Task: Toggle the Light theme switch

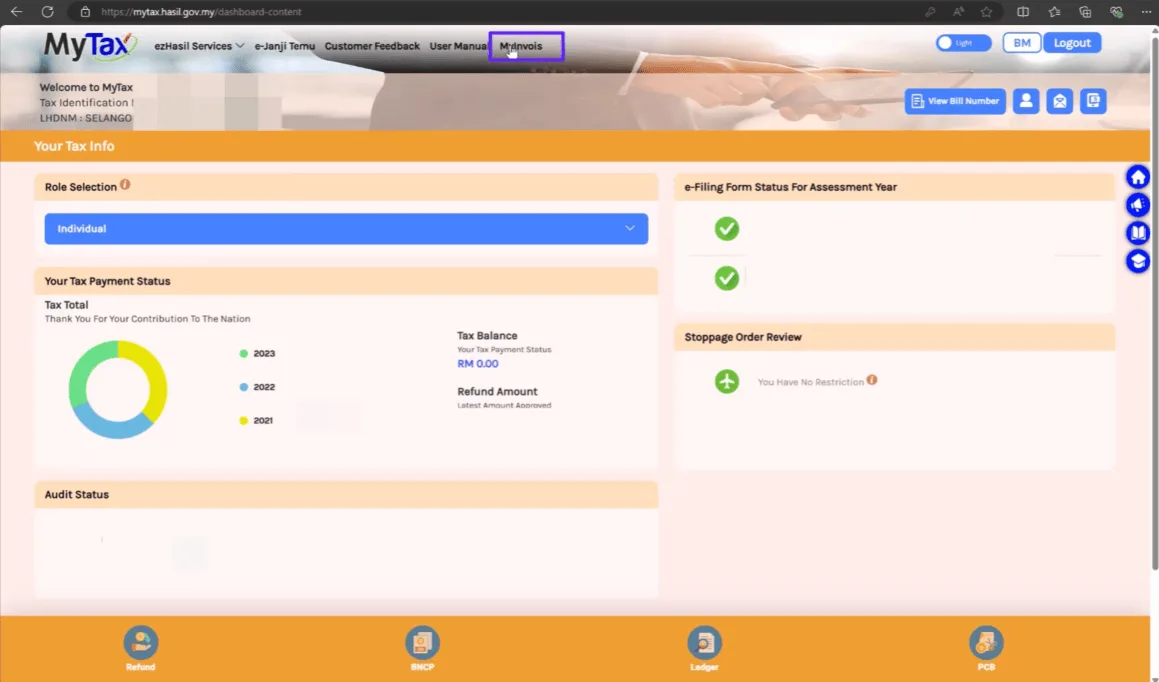Action: (x=963, y=43)
